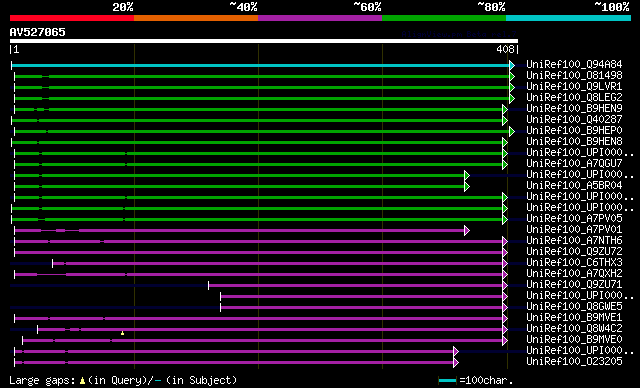The height and width of the screenshot is (388, 640).
Task: Click the red 20% identity color segment
Action: pos(72,18)
